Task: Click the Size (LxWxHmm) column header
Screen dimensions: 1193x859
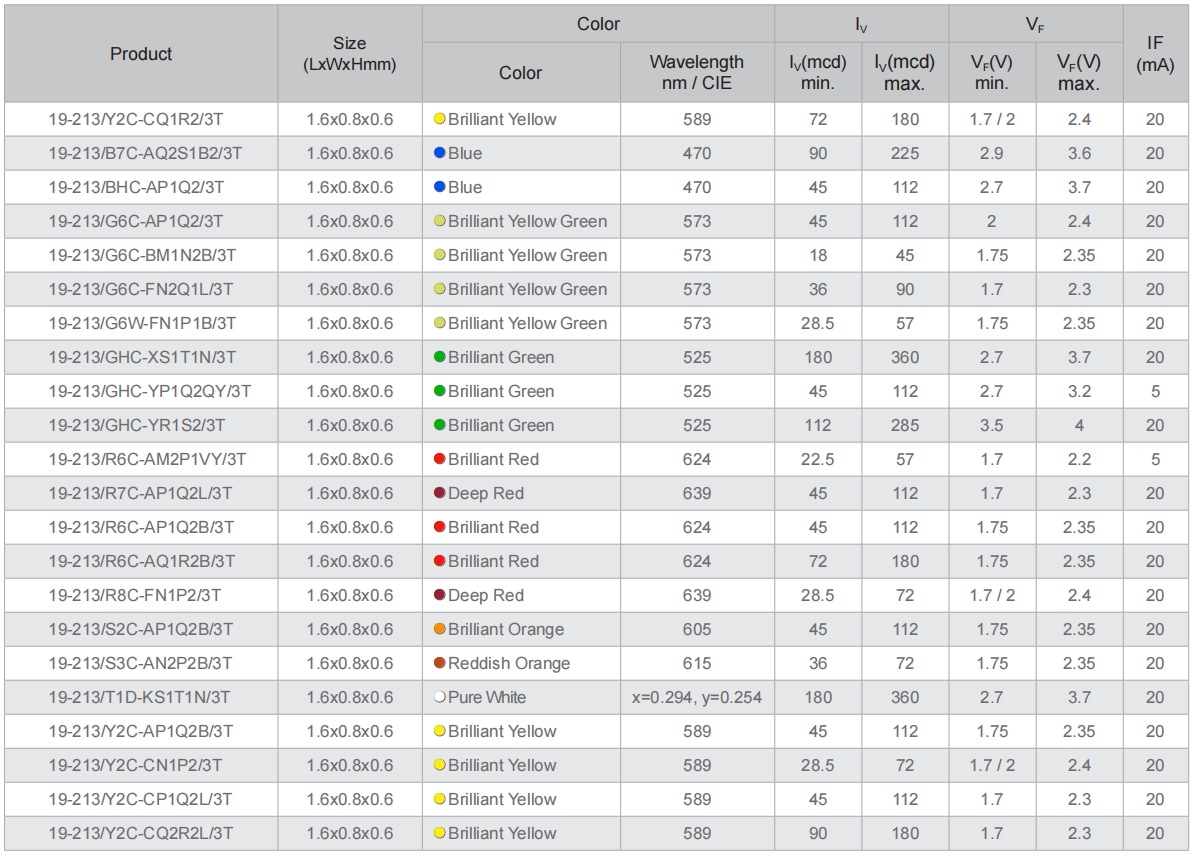Action: (x=350, y=54)
